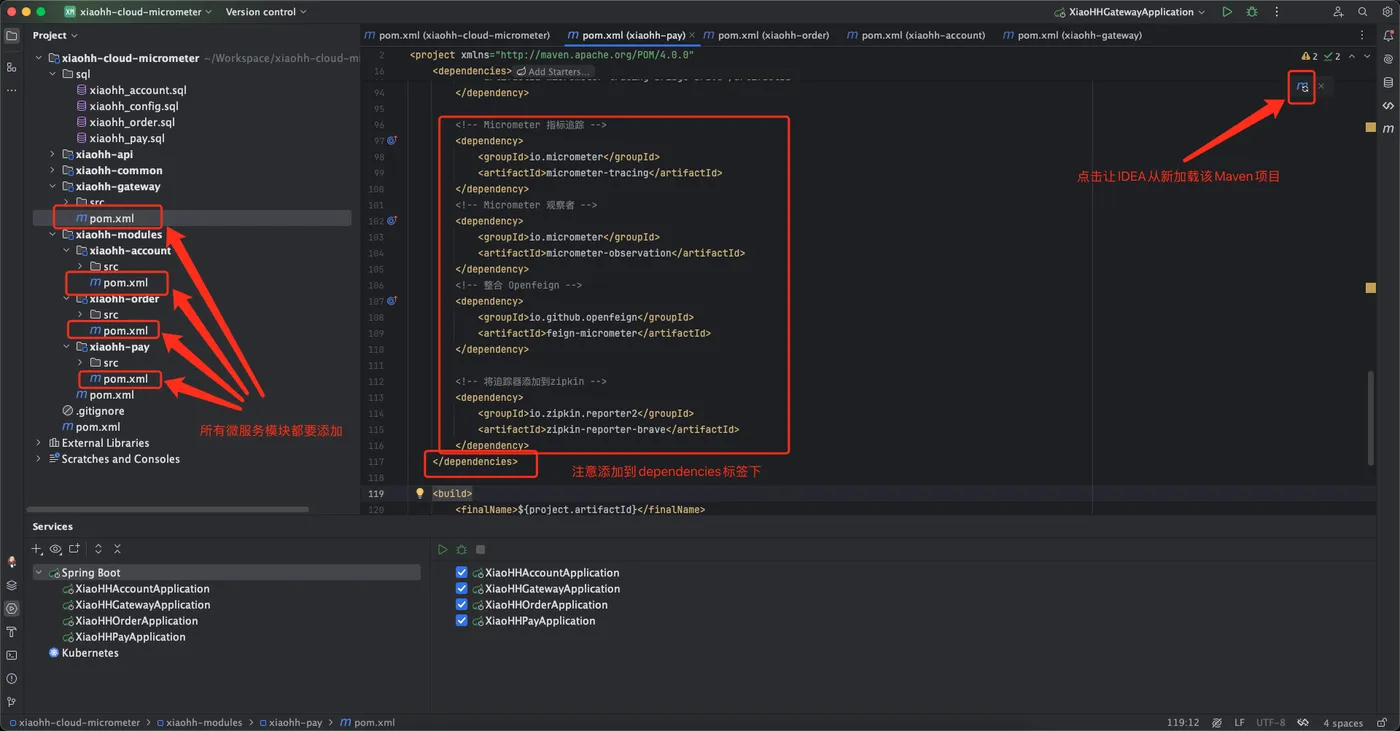Image resolution: width=1400 pixels, height=731 pixels.
Task: Open the more actions menu beside Debug
Action: 1277,12
